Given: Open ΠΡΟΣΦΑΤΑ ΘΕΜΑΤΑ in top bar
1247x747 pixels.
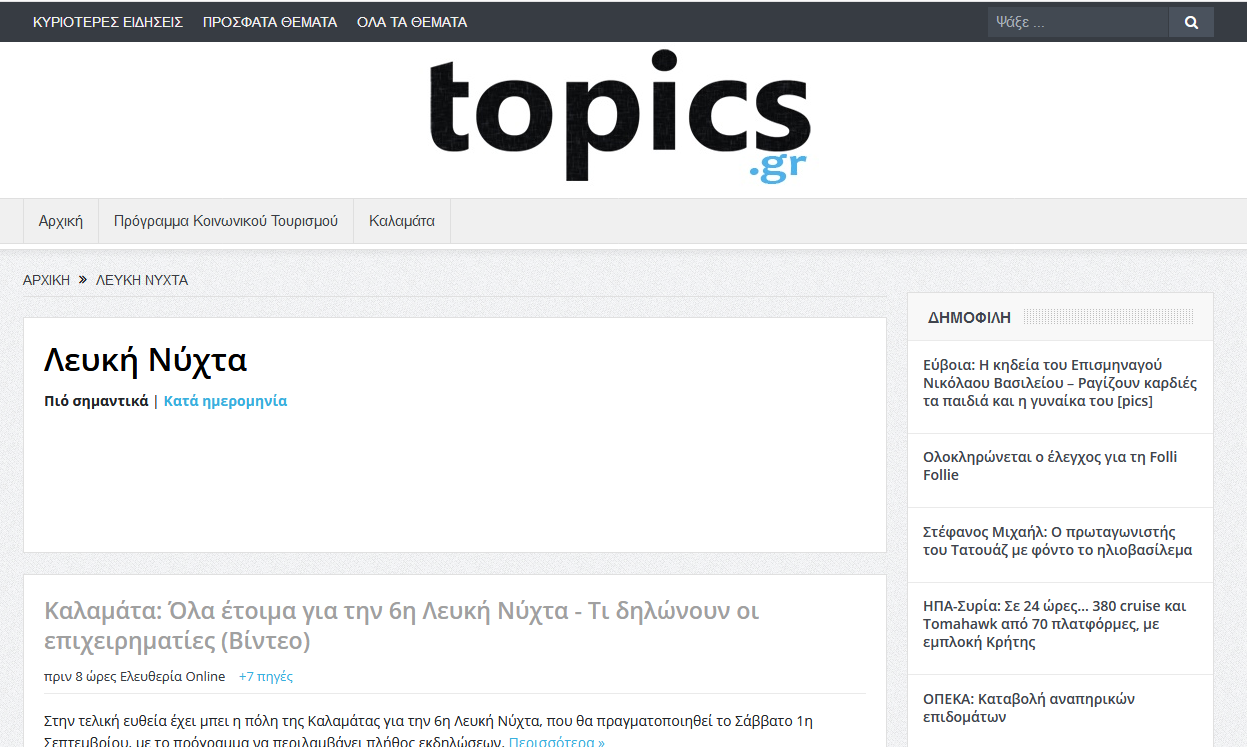Looking at the screenshot, I should (270, 22).
